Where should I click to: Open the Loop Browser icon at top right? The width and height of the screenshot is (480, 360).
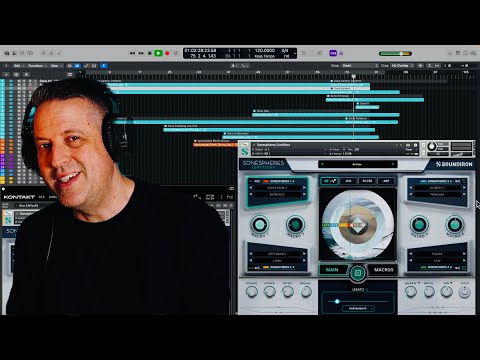466,53
